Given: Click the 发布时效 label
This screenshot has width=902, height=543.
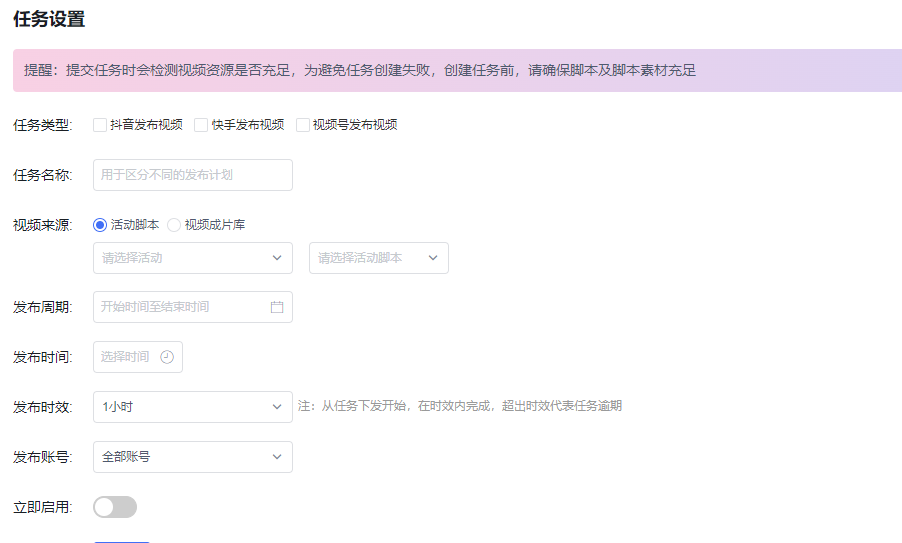Looking at the screenshot, I should coord(43,407).
